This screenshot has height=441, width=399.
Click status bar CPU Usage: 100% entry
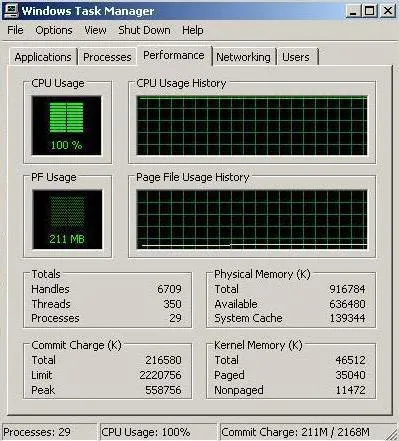coord(158,432)
